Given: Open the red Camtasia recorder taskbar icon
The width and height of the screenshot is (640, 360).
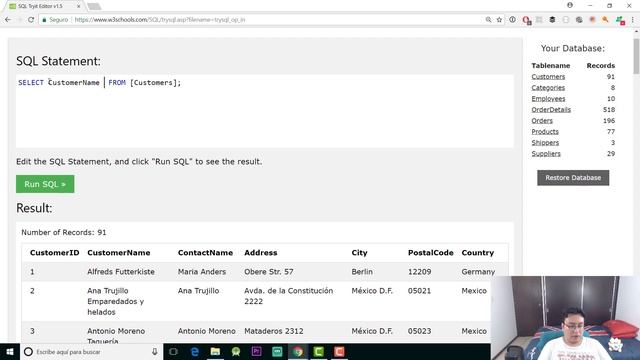Looking at the screenshot, I should pos(339,351).
